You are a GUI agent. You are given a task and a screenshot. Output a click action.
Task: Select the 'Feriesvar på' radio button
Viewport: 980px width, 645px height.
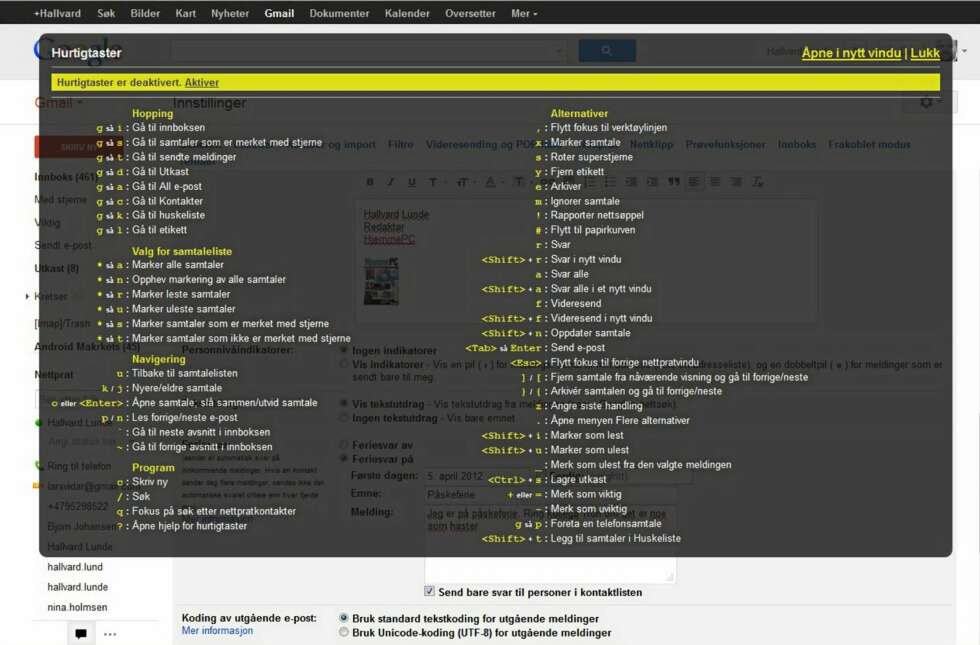pyautogui.click(x=343, y=459)
